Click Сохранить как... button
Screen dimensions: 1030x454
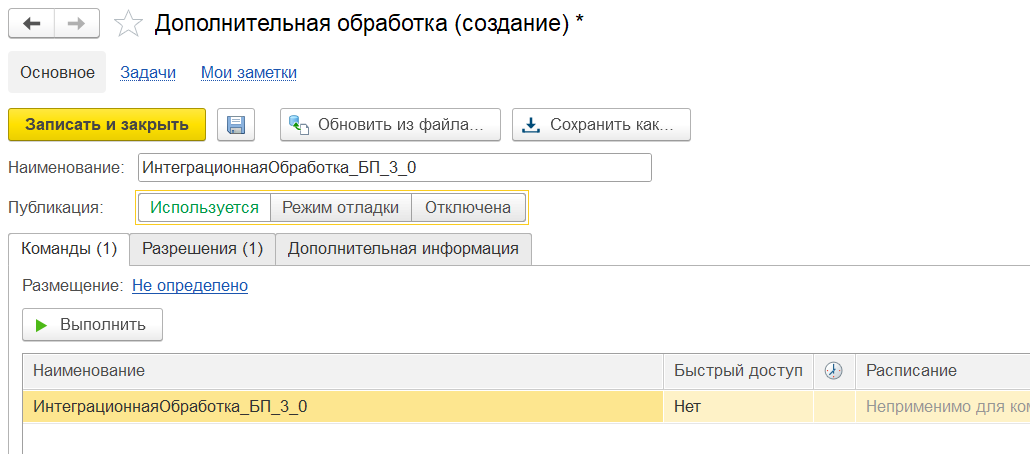tap(601, 125)
